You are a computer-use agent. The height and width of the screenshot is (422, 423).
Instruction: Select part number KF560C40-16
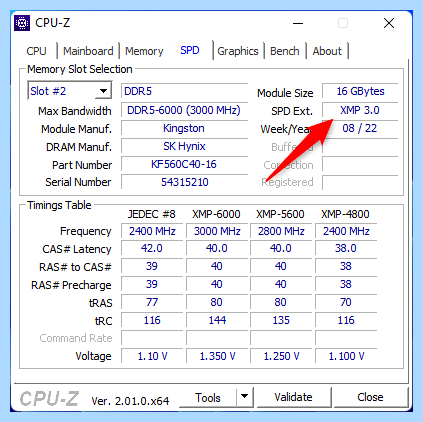[x=184, y=164]
